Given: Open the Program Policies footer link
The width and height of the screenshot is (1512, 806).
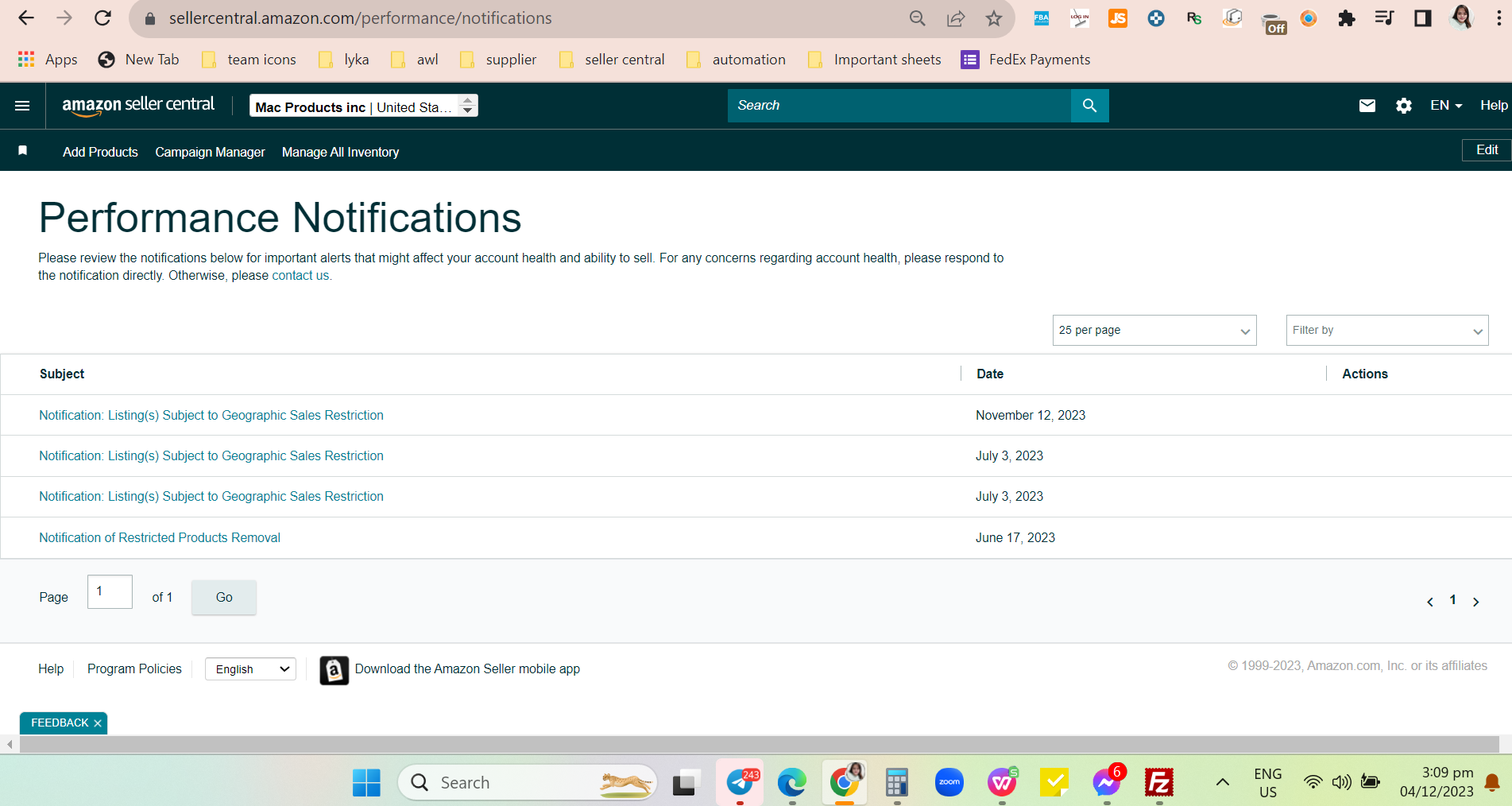Looking at the screenshot, I should pos(134,669).
